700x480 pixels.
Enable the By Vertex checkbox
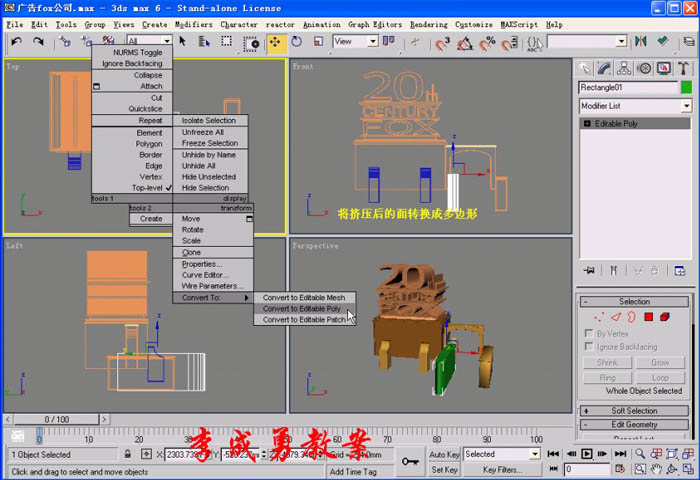point(589,334)
